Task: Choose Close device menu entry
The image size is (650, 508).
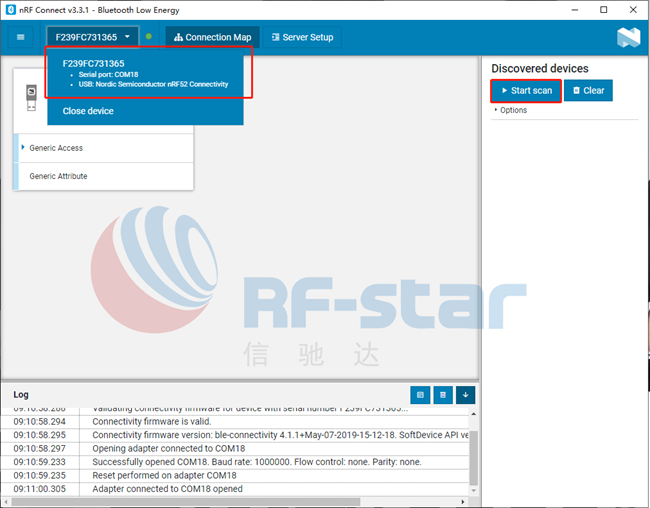Action: tap(88, 111)
